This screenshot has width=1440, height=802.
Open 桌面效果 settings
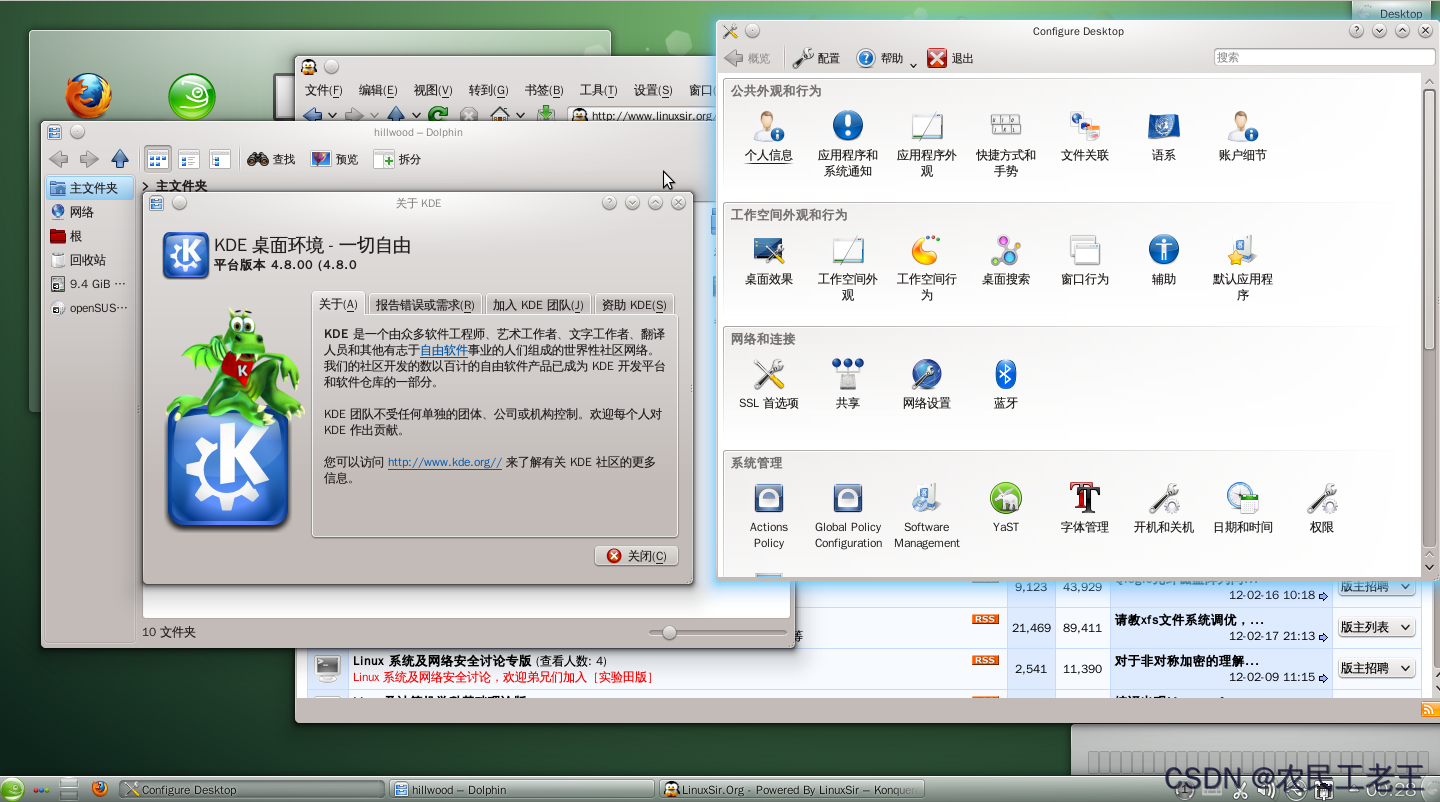pyautogui.click(x=768, y=261)
